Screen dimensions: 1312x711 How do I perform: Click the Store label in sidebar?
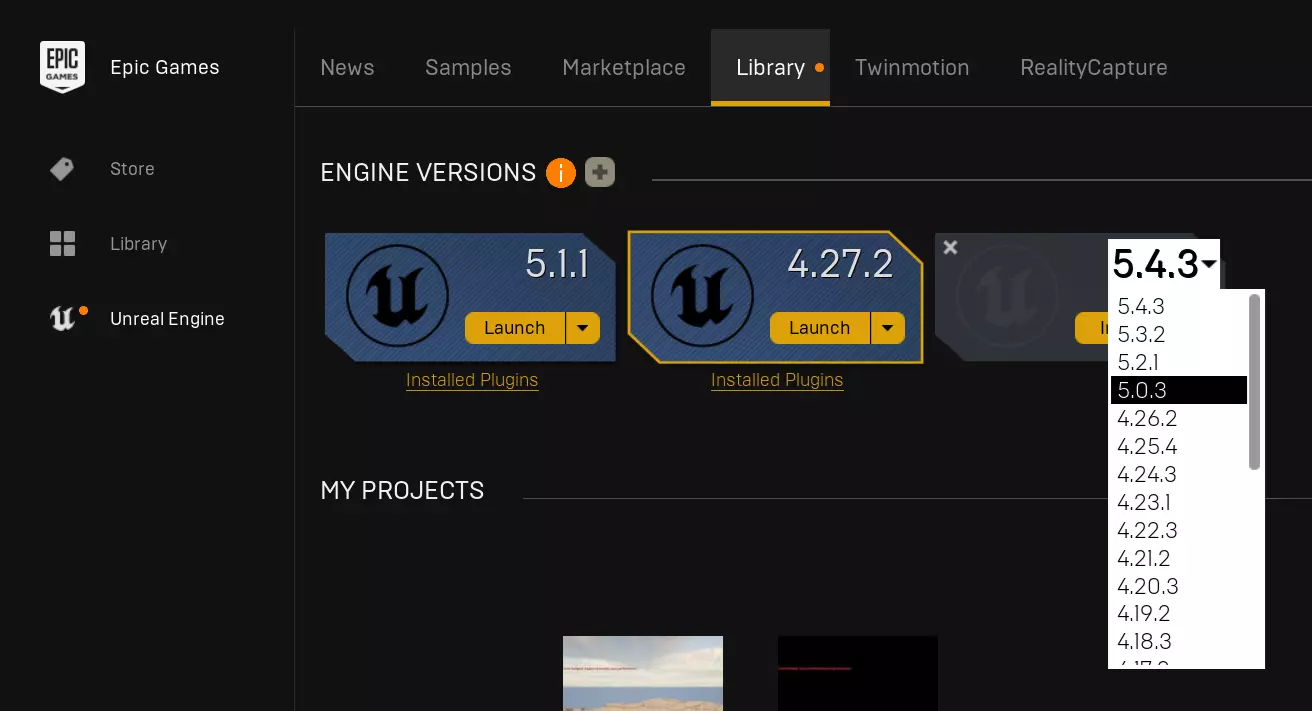[132, 169]
